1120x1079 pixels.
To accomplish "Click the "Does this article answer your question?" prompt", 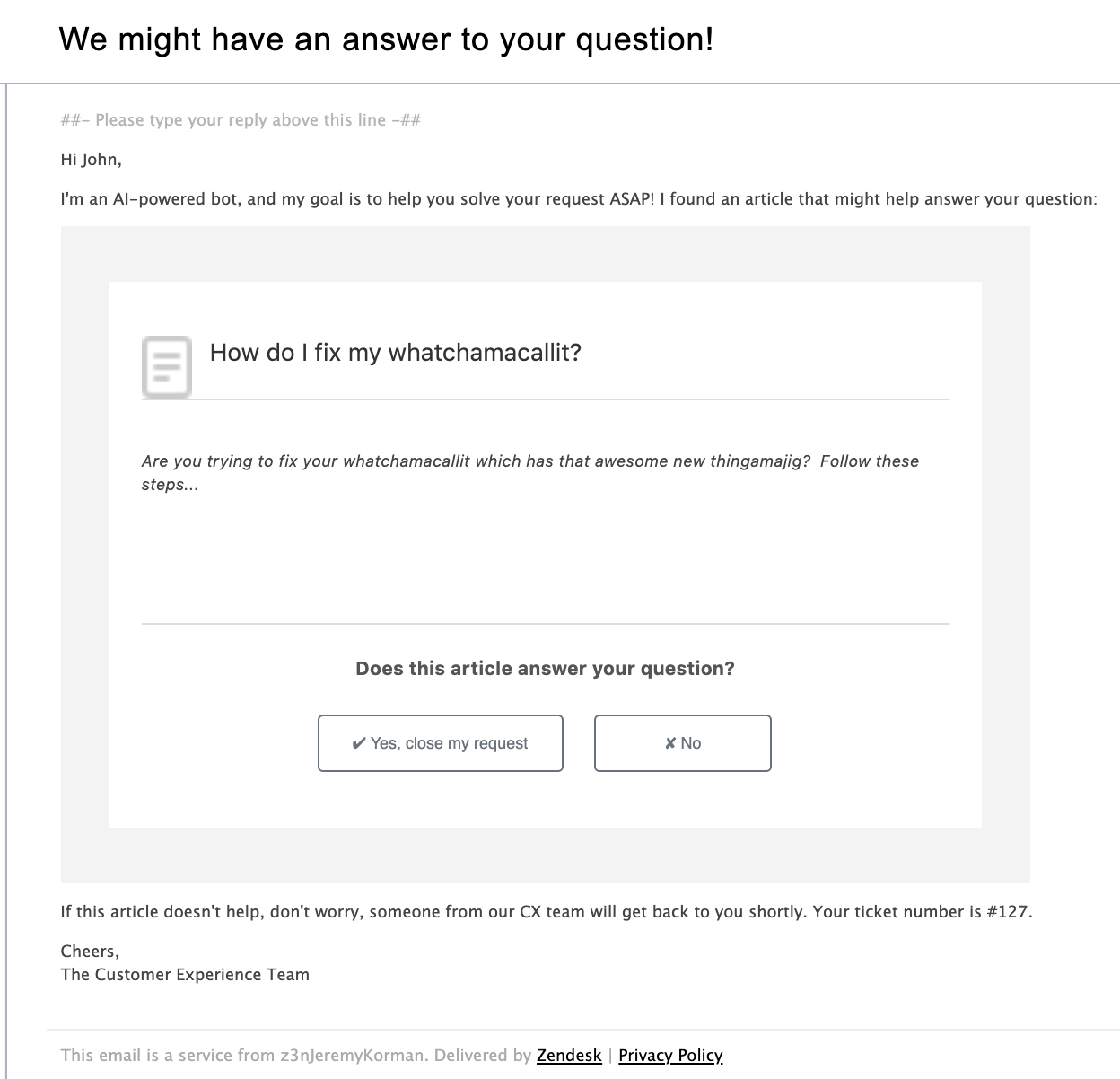I will pos(545,669).
